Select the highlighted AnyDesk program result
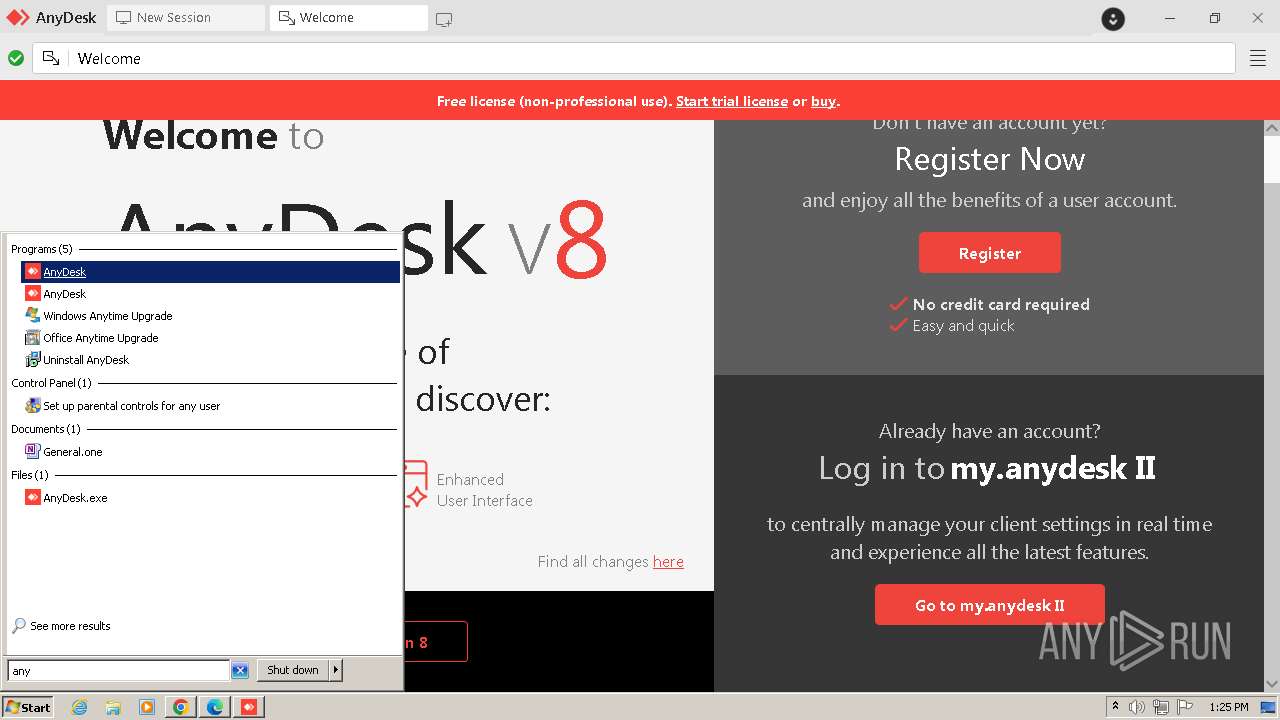The width and height of the screenshot is (1280, 720). click(210, 272)
